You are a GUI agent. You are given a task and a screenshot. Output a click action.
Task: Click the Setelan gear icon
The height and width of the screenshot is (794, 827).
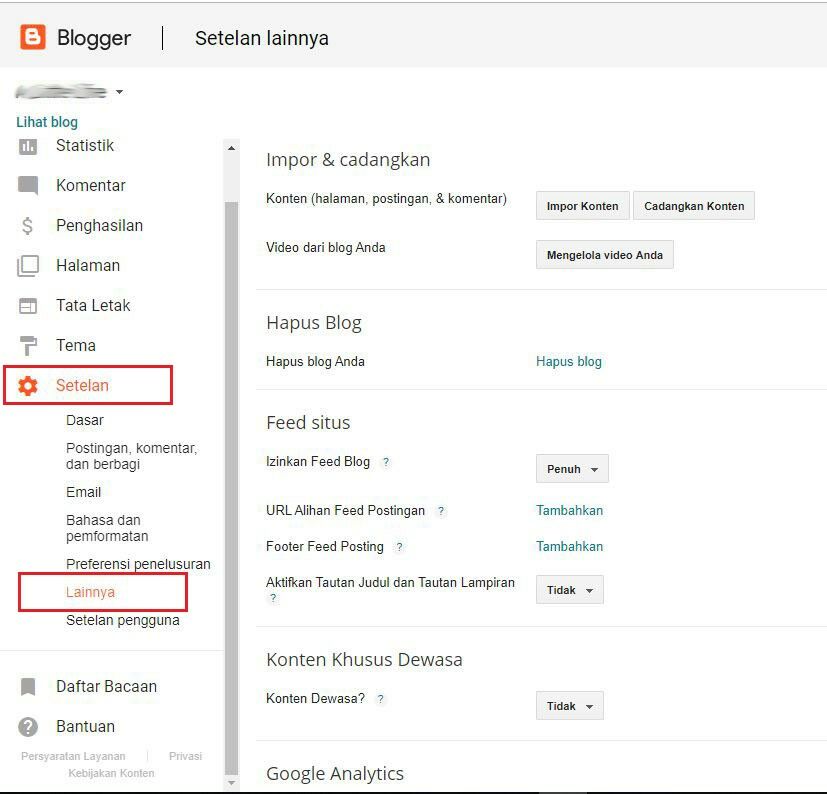click(28, 386)
